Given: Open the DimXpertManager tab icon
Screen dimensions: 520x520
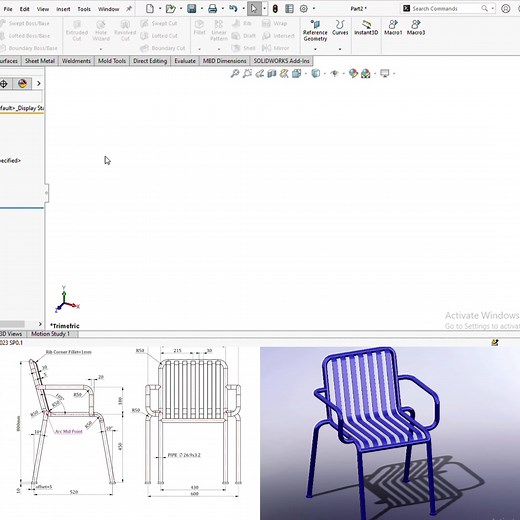Looking at the screenshot, I should tap(4, 83).
